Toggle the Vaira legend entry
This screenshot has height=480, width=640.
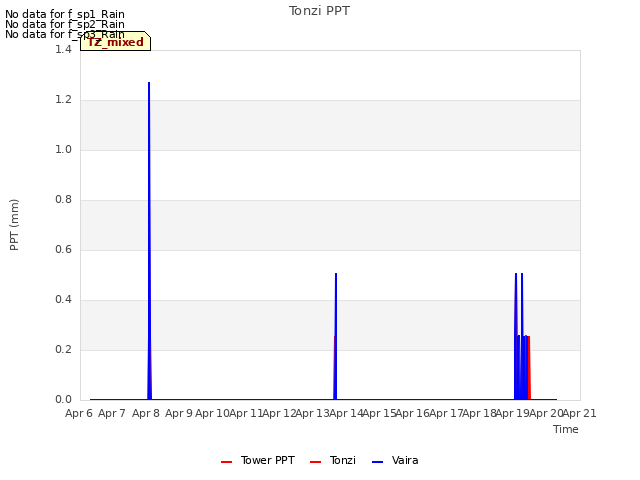pos(395,460)
